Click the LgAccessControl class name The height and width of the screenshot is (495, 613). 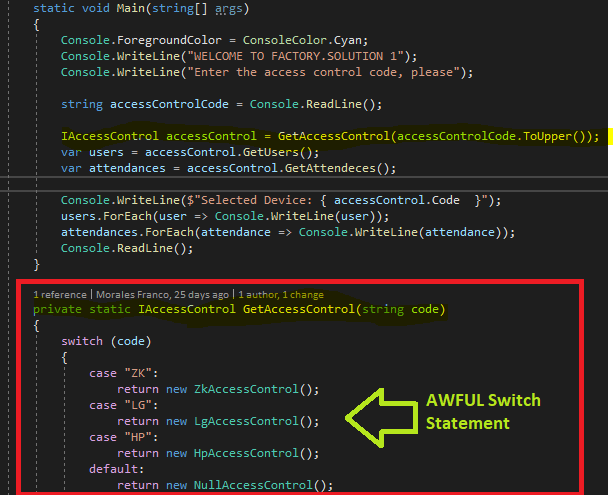pos(246,421)
